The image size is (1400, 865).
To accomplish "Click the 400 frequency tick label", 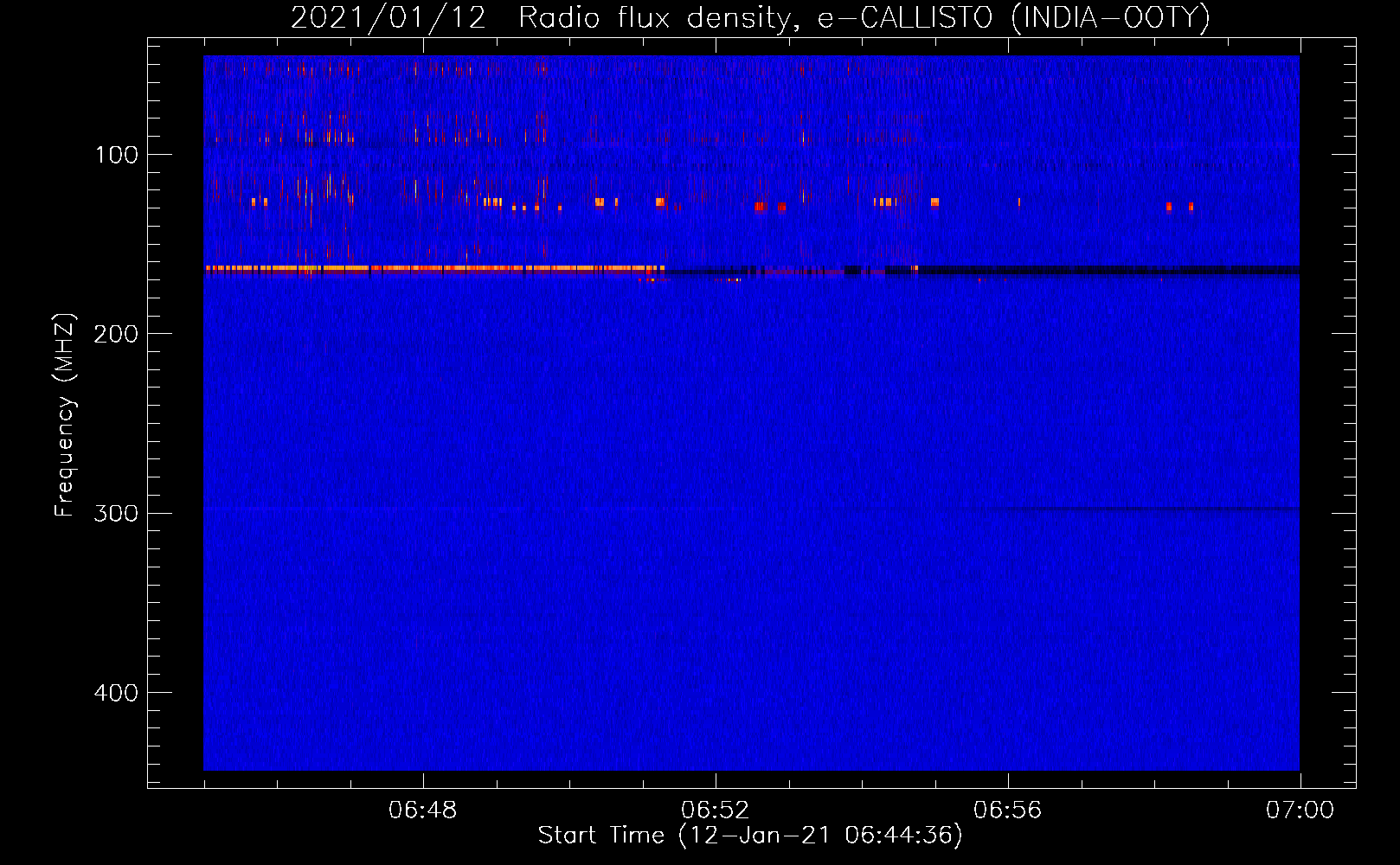I will [117, 693].
